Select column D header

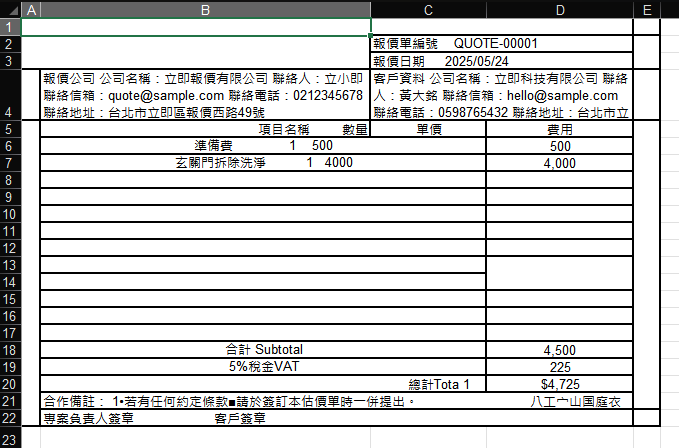pyautogui.click(x=560, y=10)
